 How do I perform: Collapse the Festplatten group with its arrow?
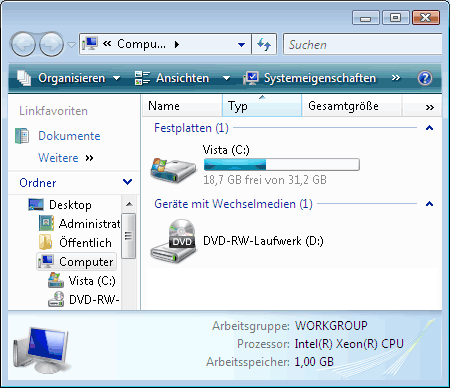coord(429,128)
